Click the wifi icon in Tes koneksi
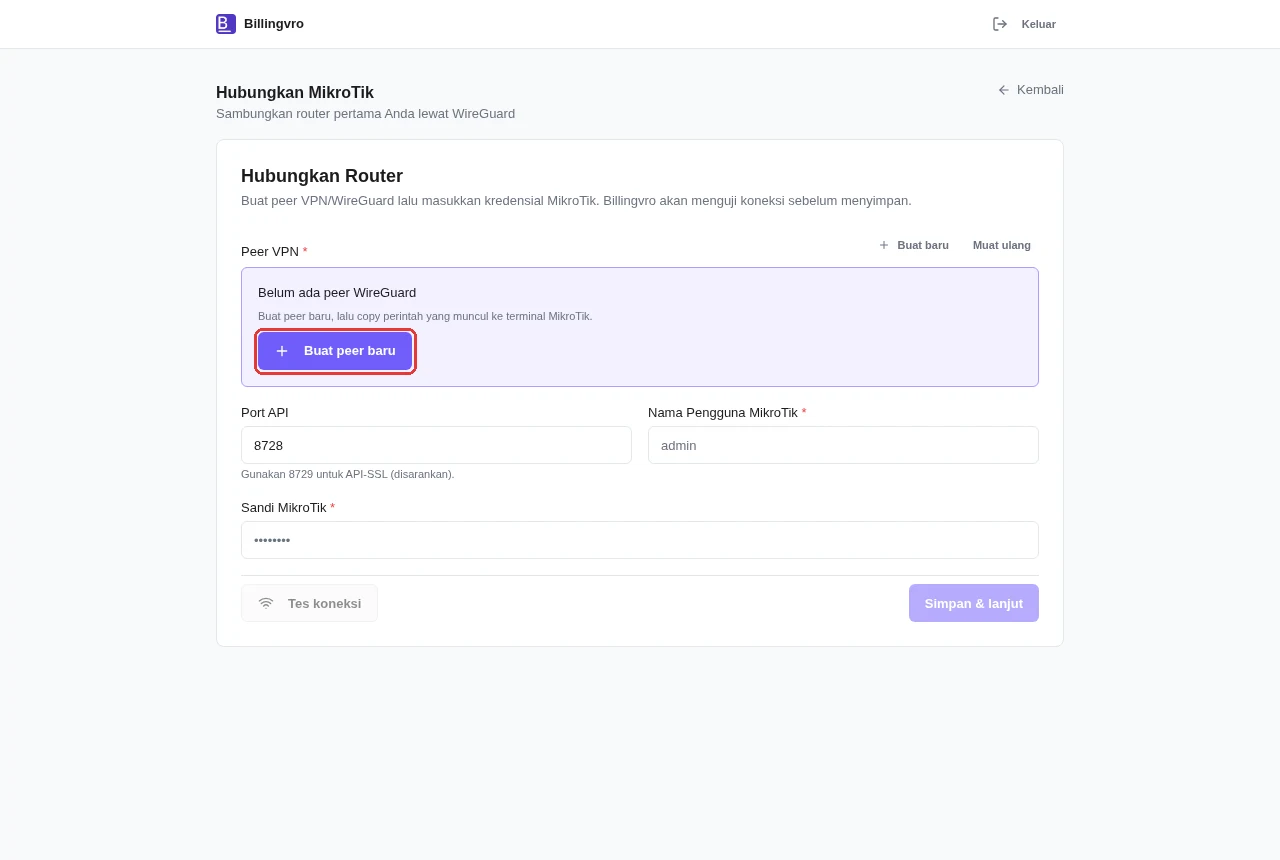This screenshot has width=1280, height=860. [x=266, y=603]
